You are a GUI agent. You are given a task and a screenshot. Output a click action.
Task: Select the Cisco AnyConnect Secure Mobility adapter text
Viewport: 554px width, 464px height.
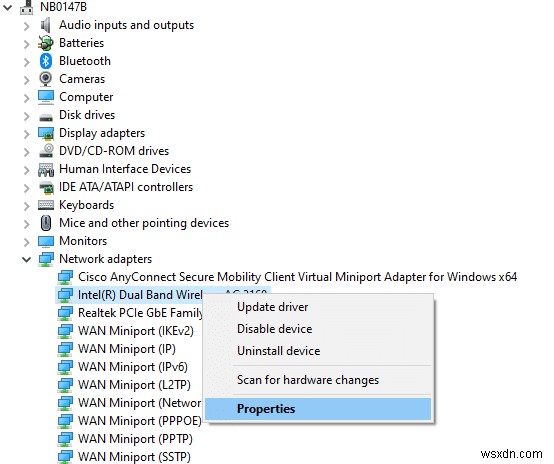pos(297,277)
